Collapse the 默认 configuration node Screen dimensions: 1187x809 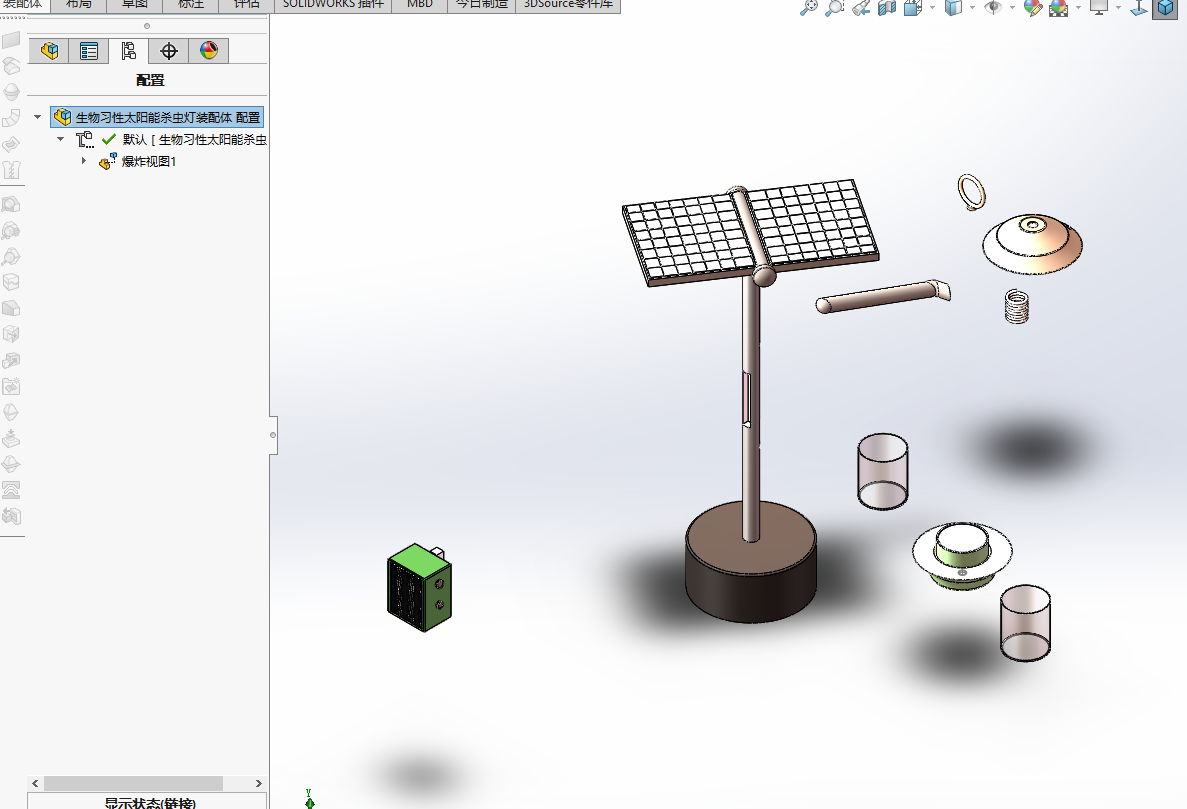click(x=61, y=139)
